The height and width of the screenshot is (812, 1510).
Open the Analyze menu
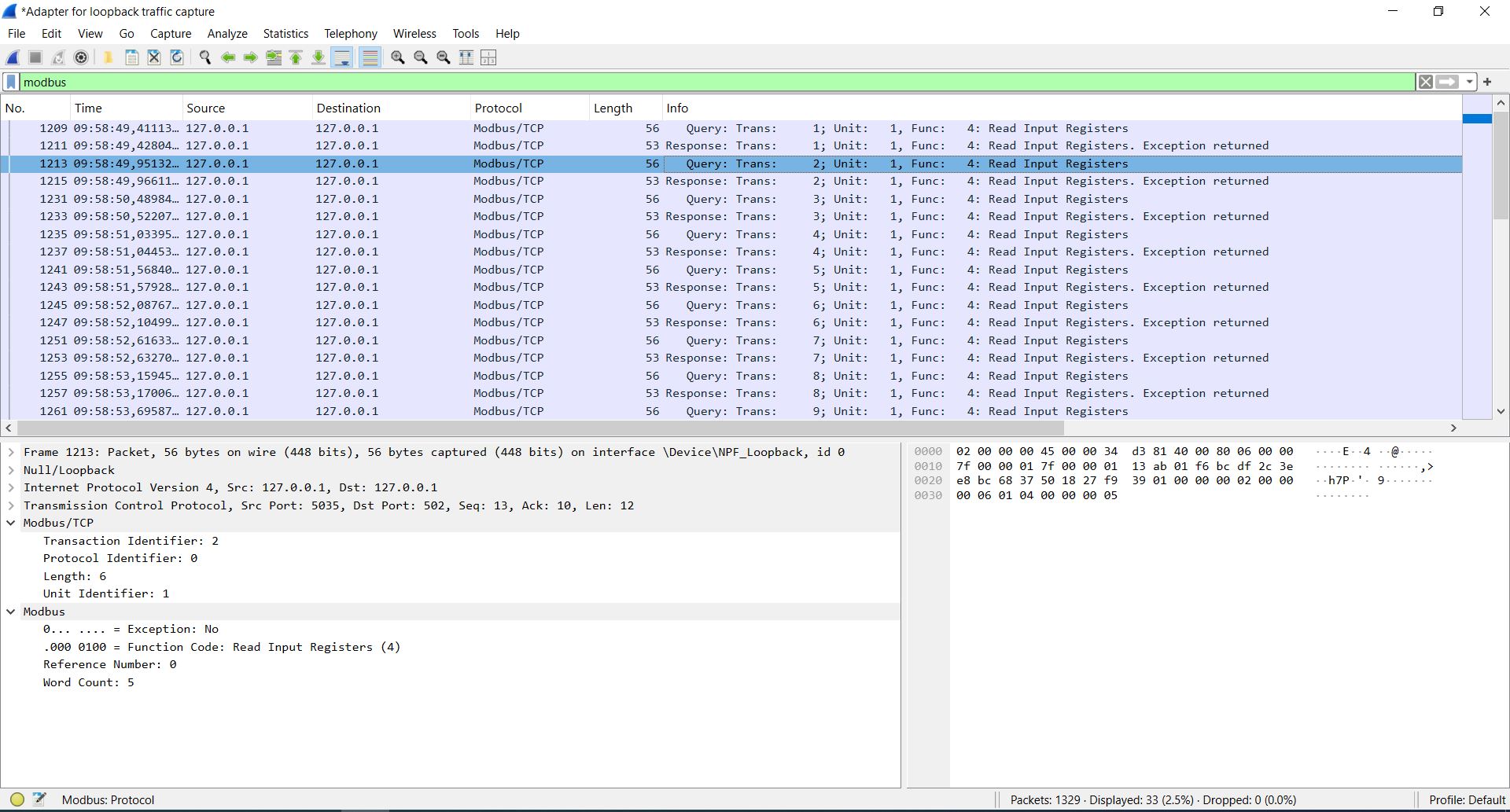[x=227, y=34]
